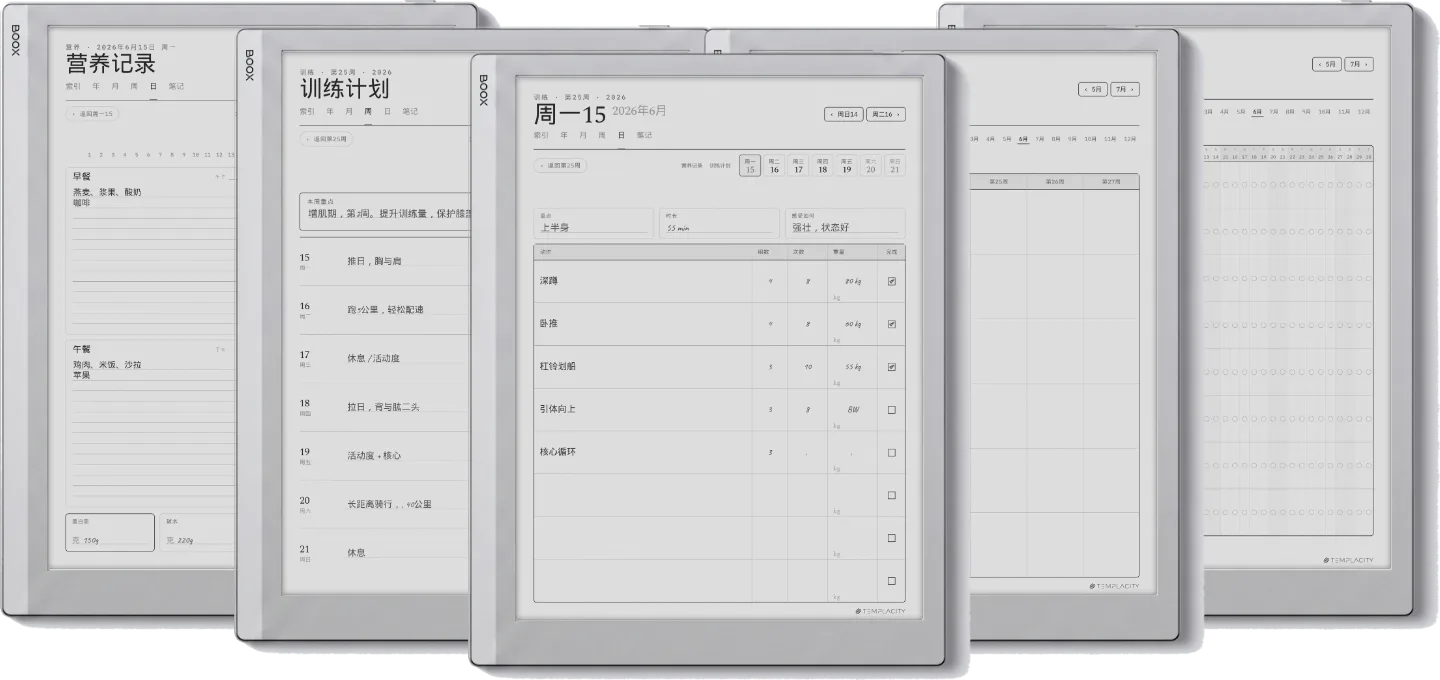Viewport: 1440px width, 680px height.
Task: Switch to 年 tab on the 周一15 page
Action: pos(565,135)
